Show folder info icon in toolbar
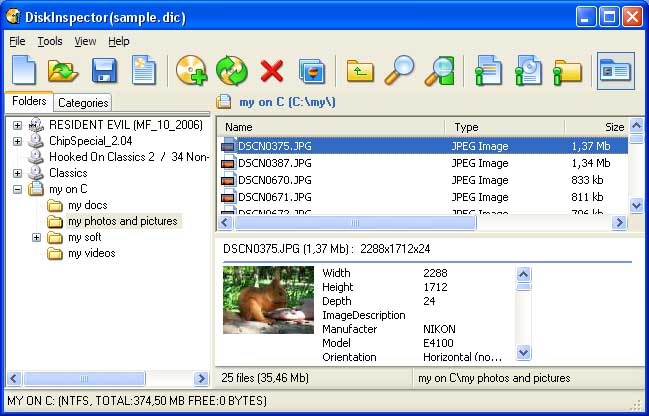This screenshot has width=649, height=416. tap(567, 72)
